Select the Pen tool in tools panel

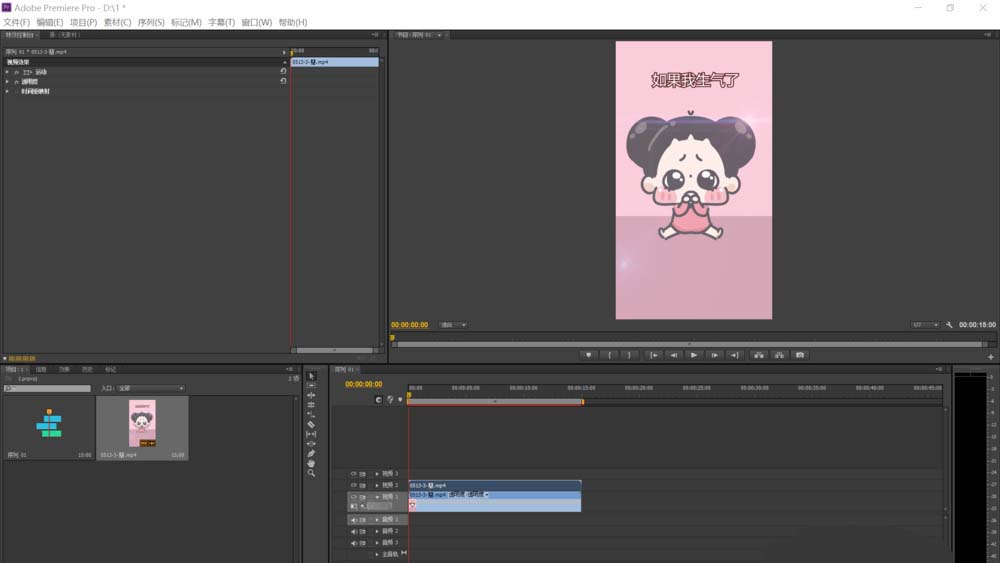pyautogui.click(x=311, y=453)
